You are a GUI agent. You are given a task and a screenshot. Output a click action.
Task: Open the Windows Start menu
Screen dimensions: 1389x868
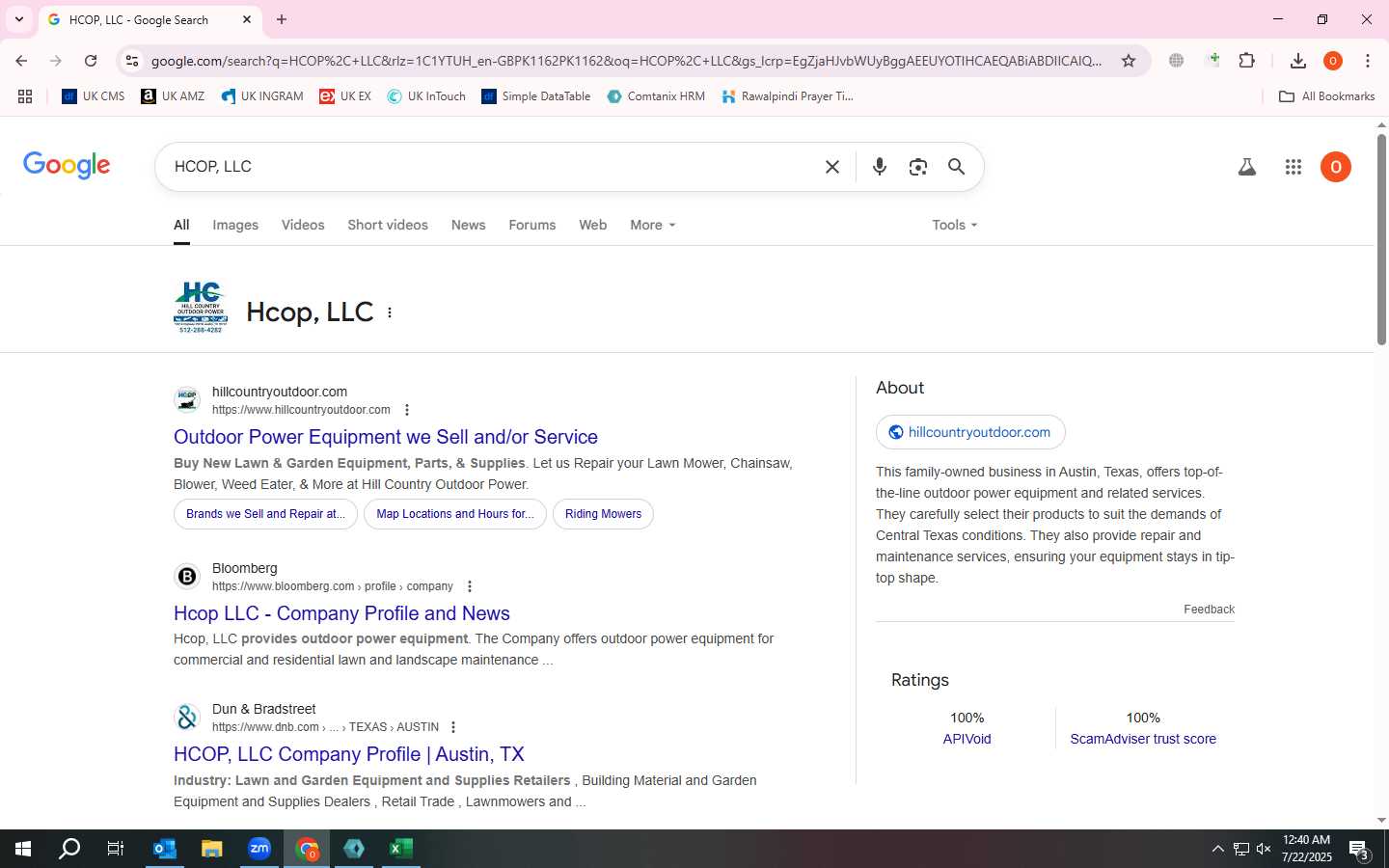point(23,849)
